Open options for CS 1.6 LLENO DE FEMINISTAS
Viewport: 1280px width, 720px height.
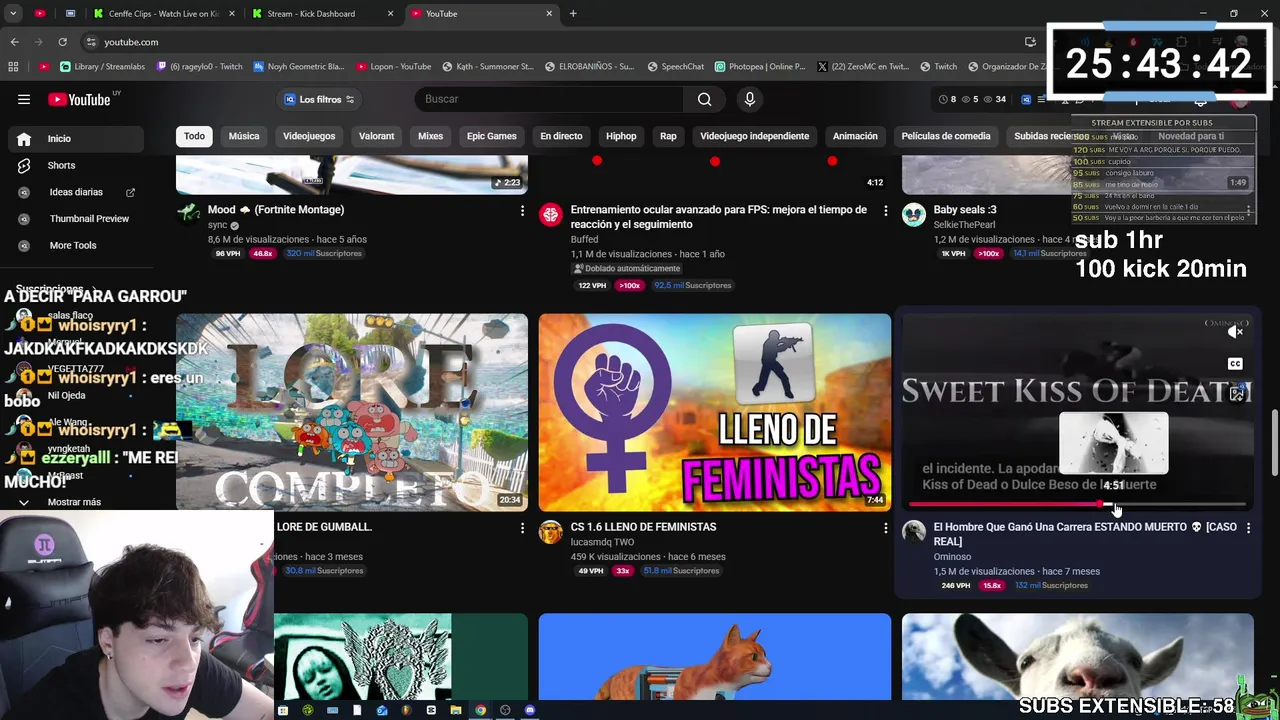(x=885, y=528)
